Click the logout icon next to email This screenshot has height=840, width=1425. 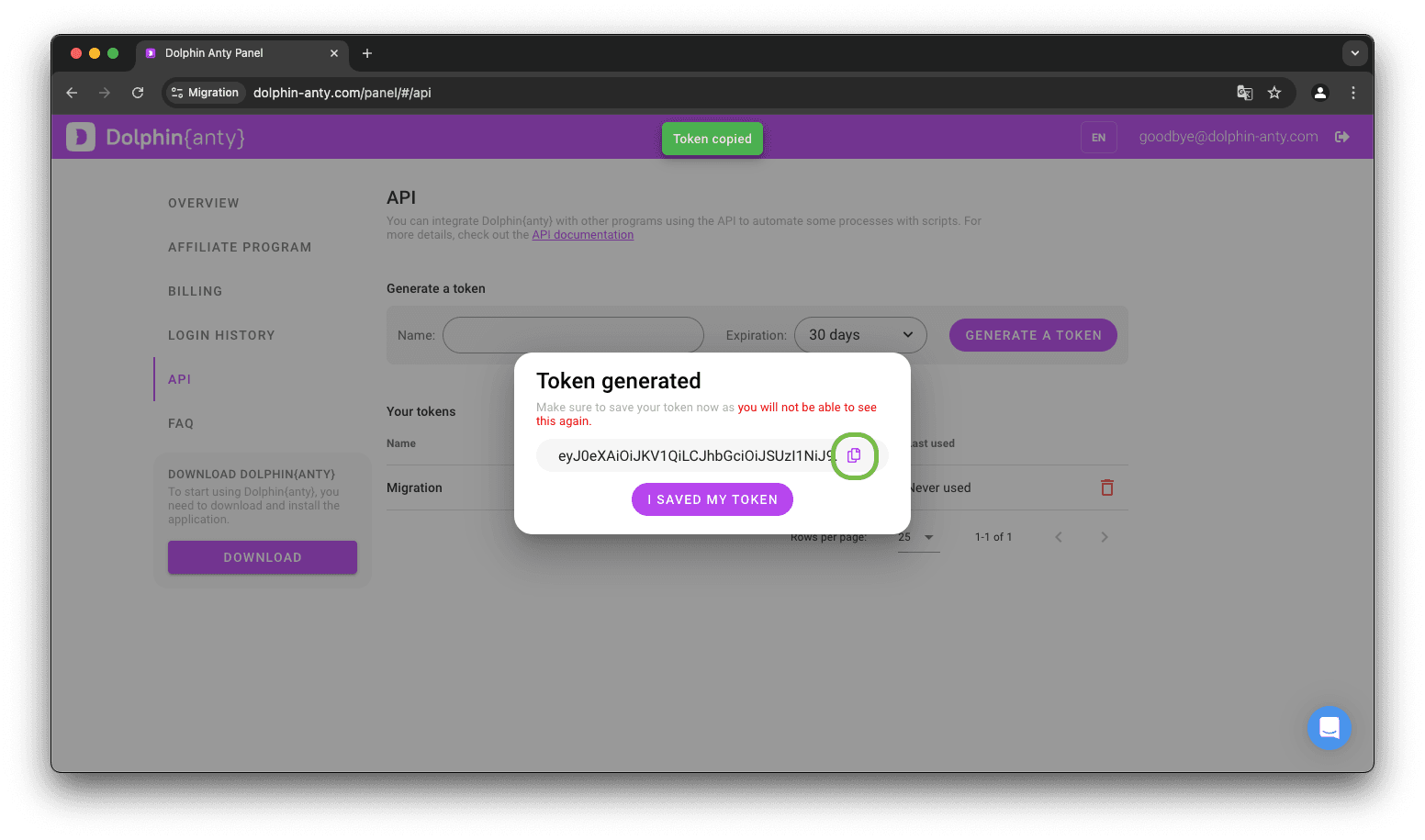tap(1342, 137)
